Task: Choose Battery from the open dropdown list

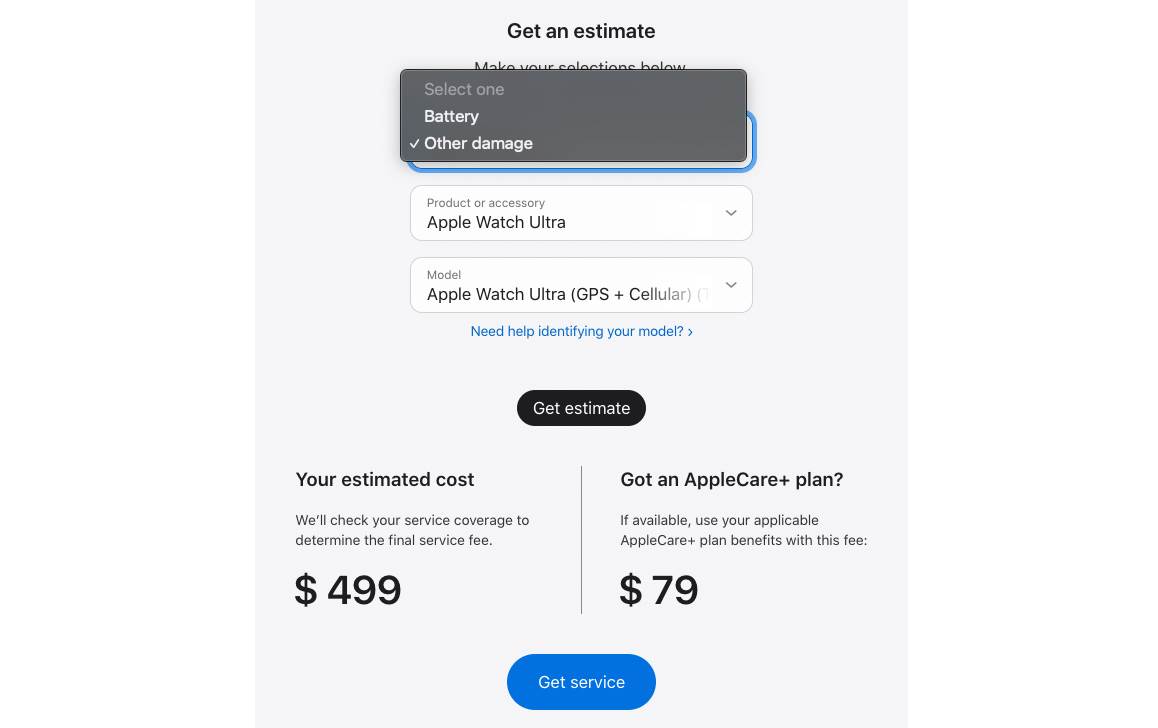Action: (452, 116)
